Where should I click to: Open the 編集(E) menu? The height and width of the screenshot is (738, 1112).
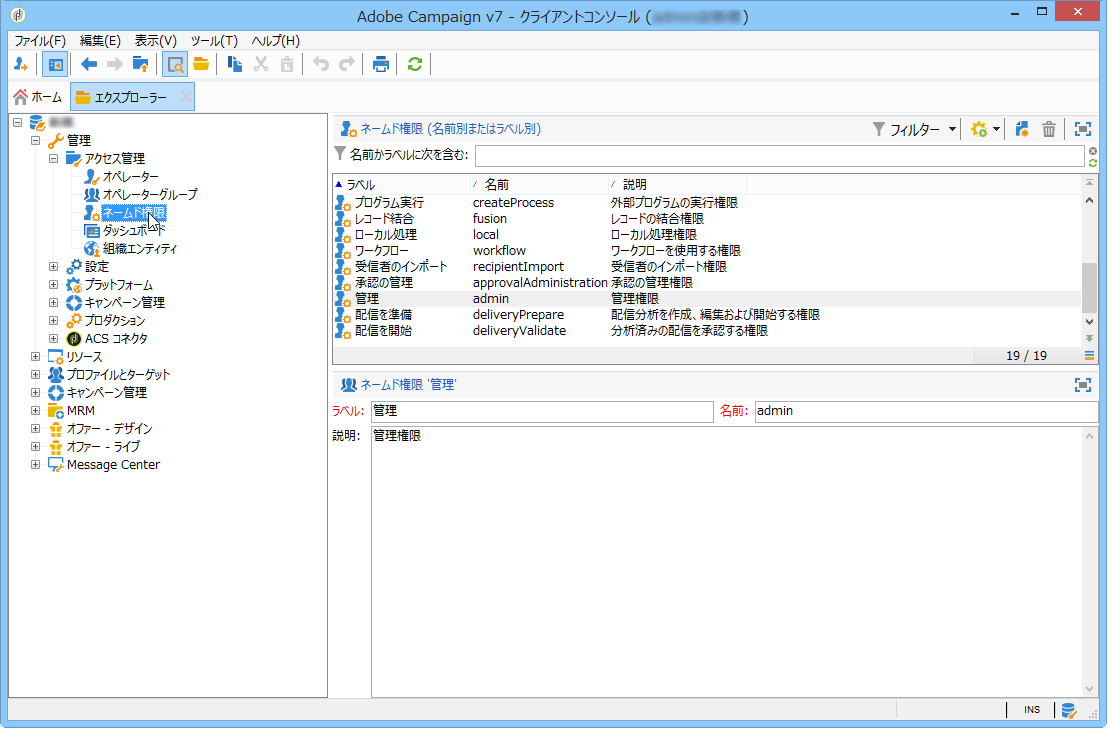[x=100, y=41]
